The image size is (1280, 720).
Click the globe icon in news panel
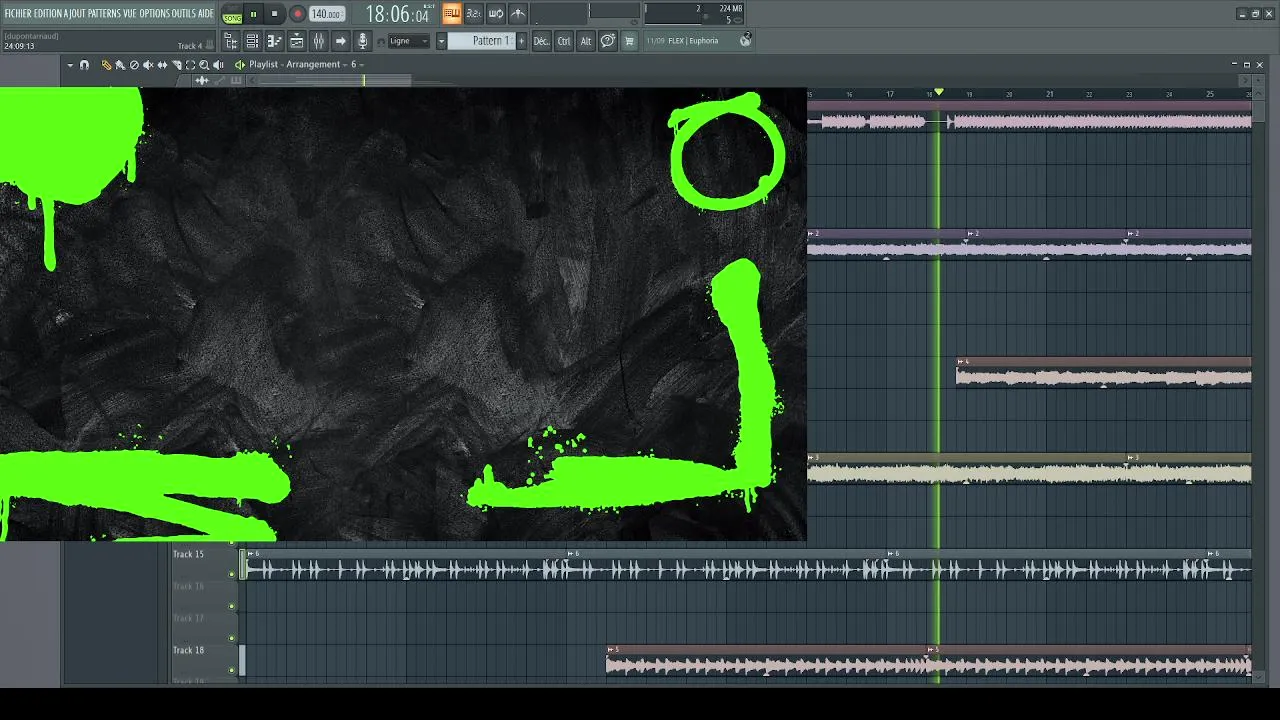point(745,41)
